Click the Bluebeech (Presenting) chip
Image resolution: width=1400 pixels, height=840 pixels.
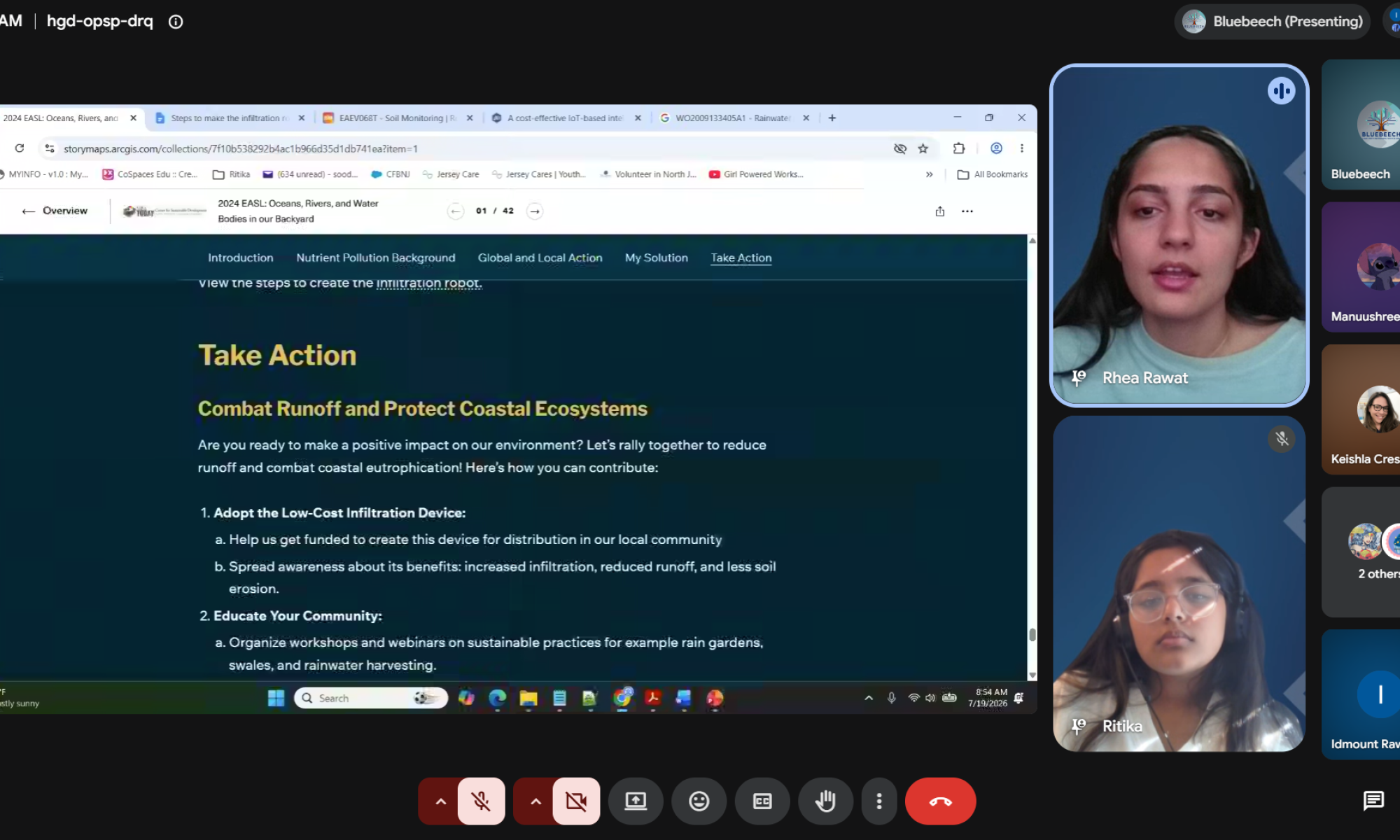tap(1272, 22)
